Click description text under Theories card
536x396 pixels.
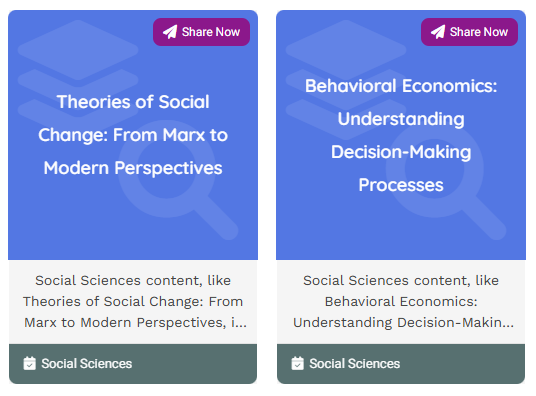(133, 301)
